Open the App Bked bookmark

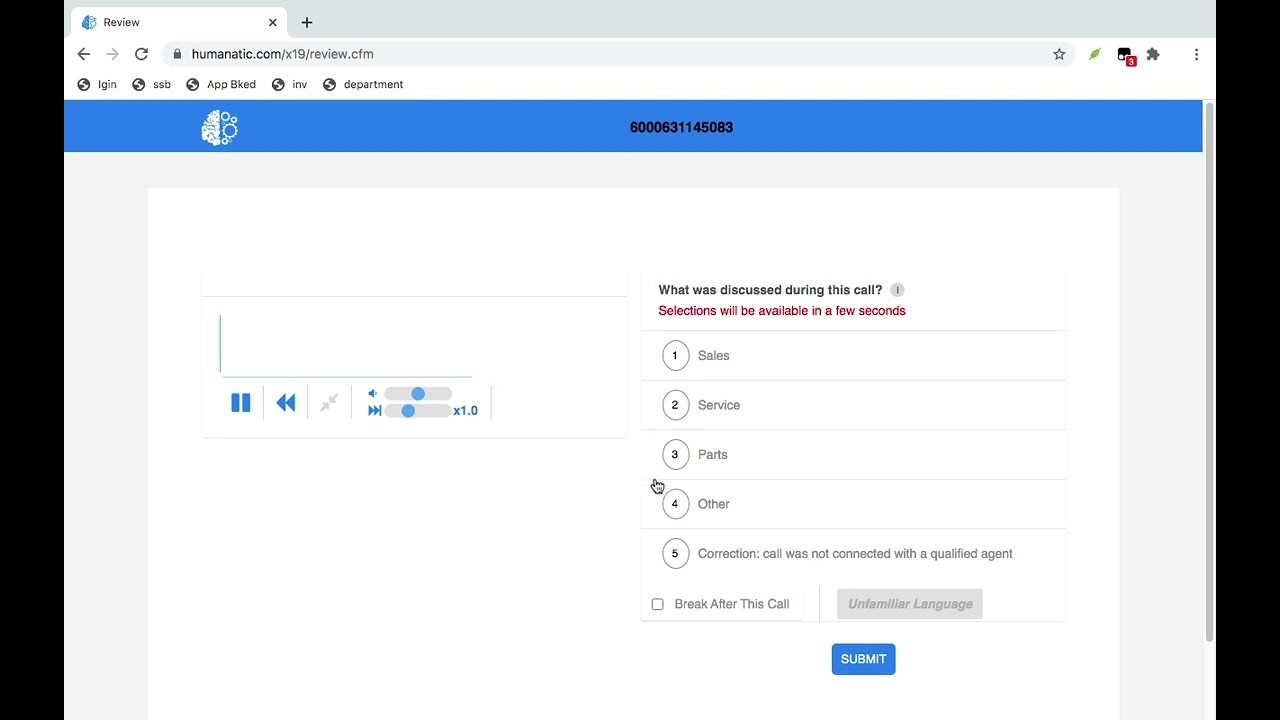221,85
